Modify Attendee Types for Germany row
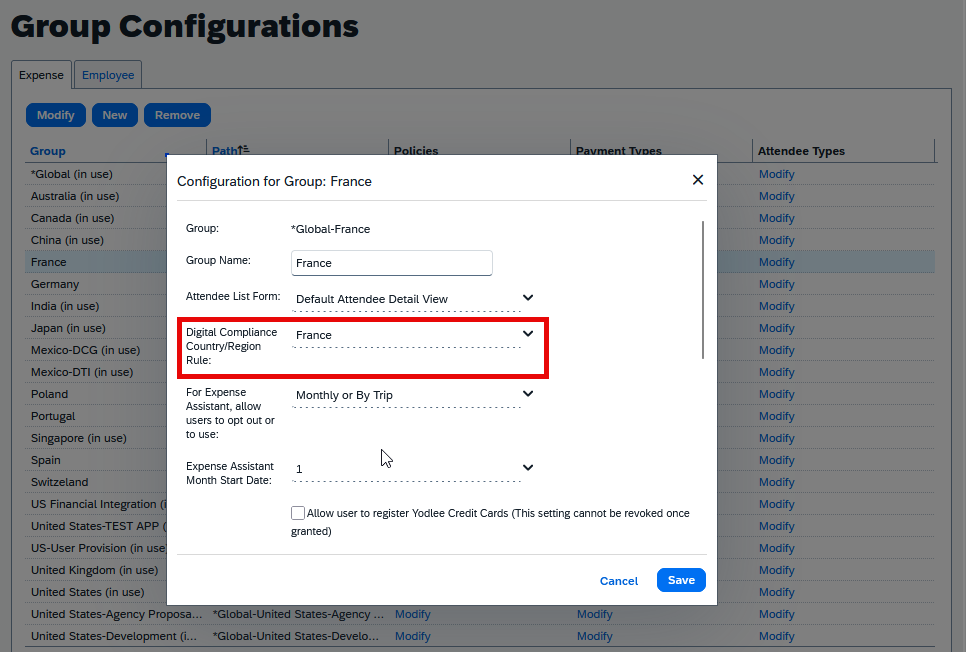 pos(776,284)
